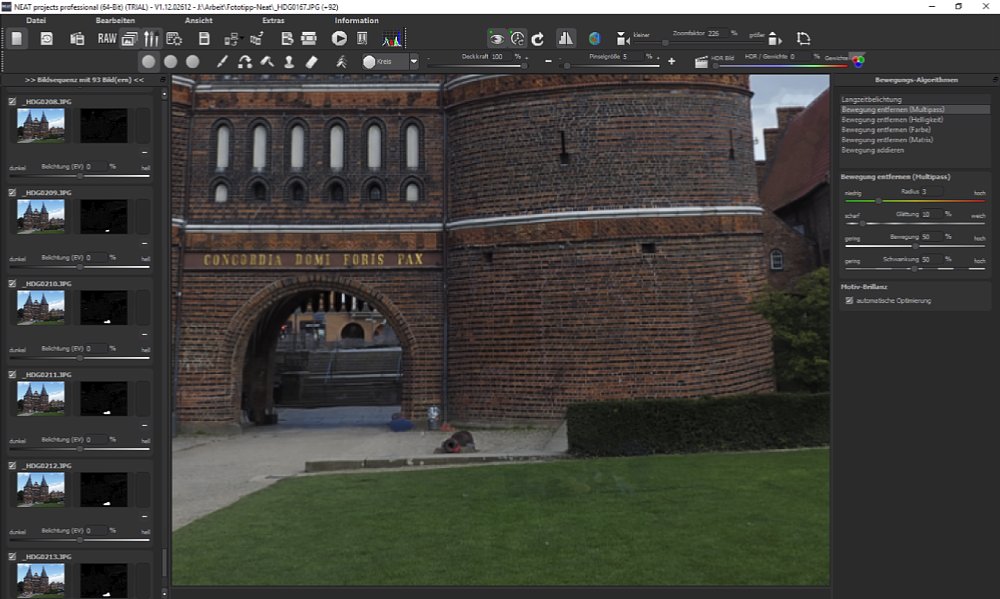Uncheck the _HDG0209.JPG image checkbox
The width and height of the screenshot is (1000, 599).
(12, 192)
